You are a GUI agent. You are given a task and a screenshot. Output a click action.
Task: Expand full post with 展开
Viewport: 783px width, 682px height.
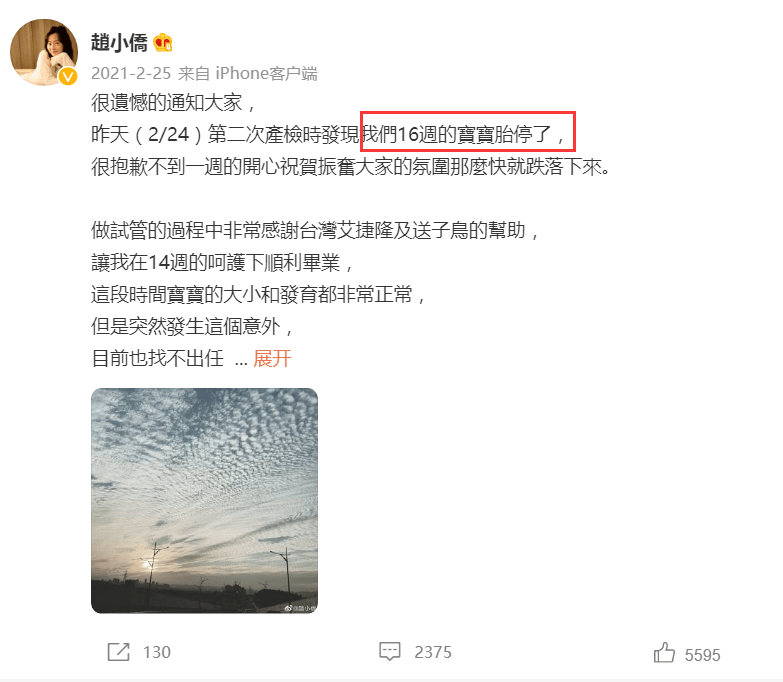click(x=272, y=358)
